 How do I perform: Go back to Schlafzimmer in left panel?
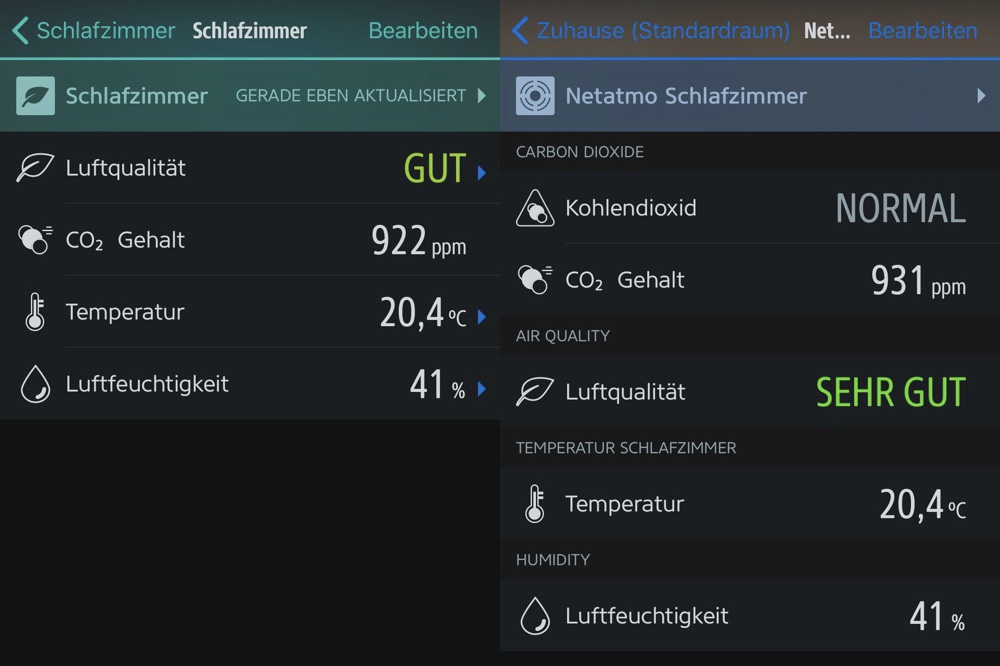93,30
